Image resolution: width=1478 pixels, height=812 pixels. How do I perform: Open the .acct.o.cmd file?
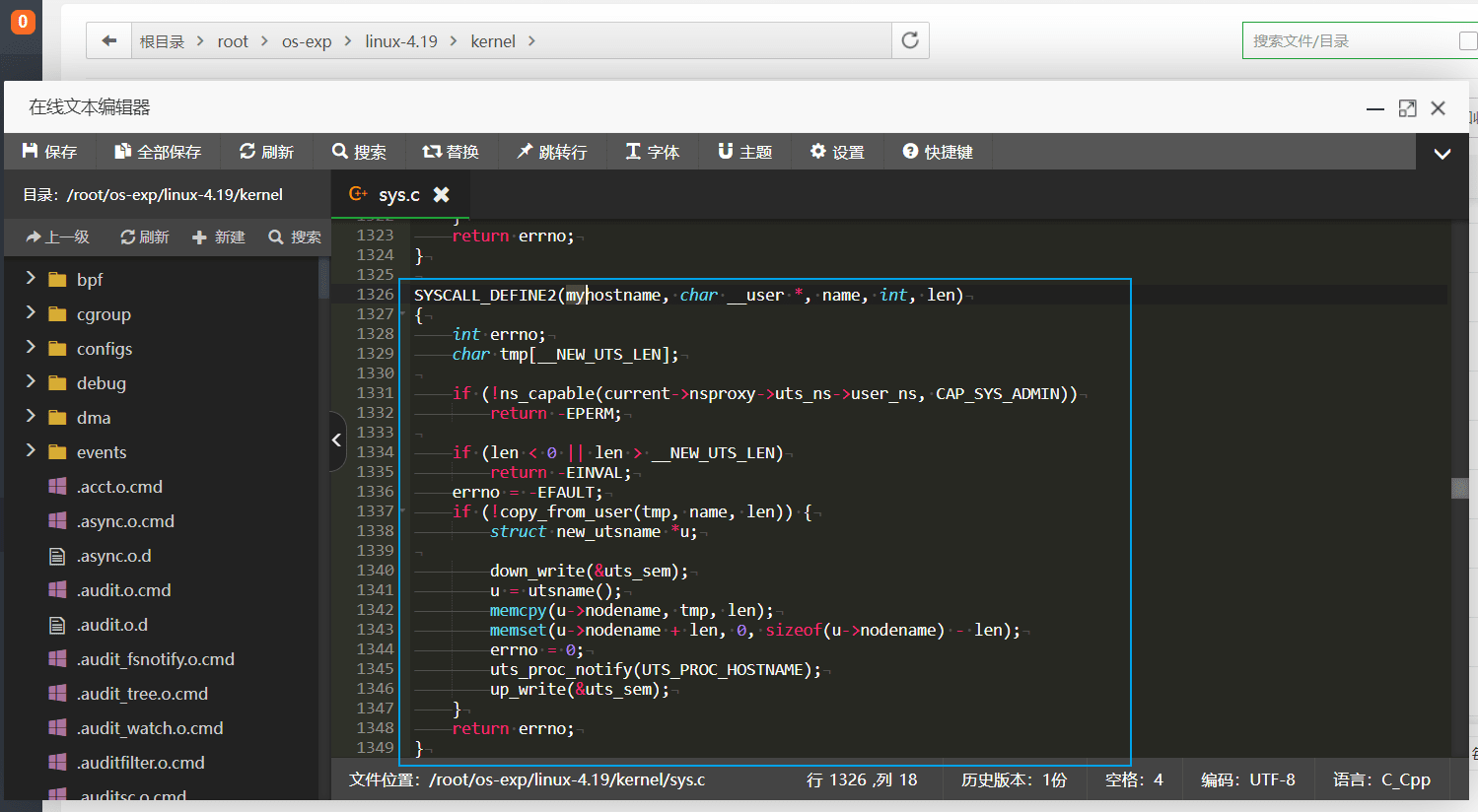click(119, 487)
